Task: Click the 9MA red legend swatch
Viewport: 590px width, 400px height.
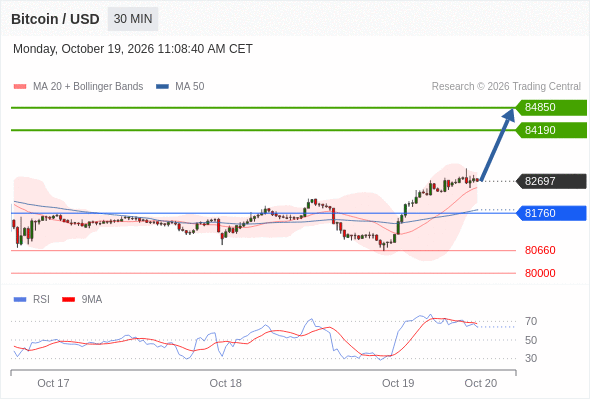Action: click(x=68, y=300)
